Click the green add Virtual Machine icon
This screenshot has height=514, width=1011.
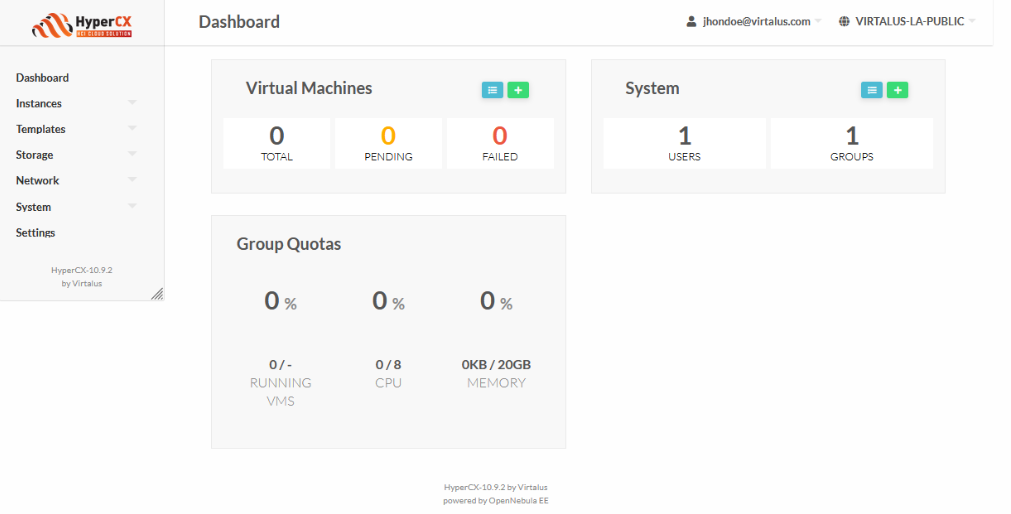[x=518, y=90]
